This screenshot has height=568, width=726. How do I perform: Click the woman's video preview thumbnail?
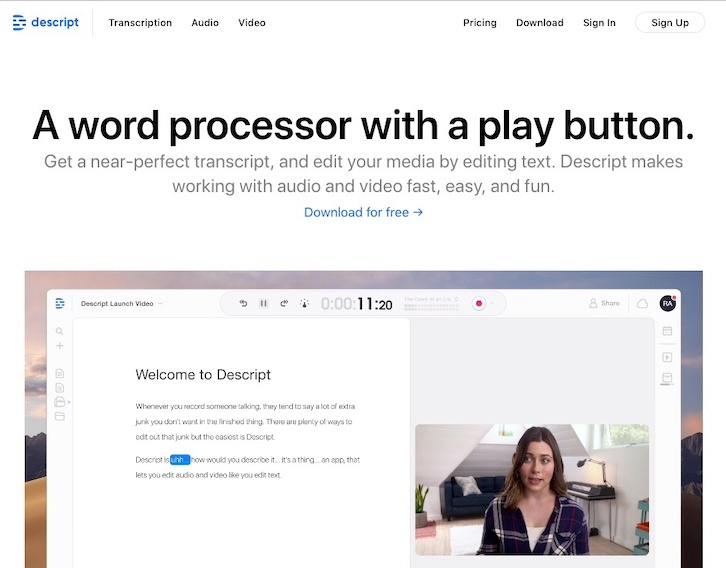pyautogui.click(x=532, y=490)
